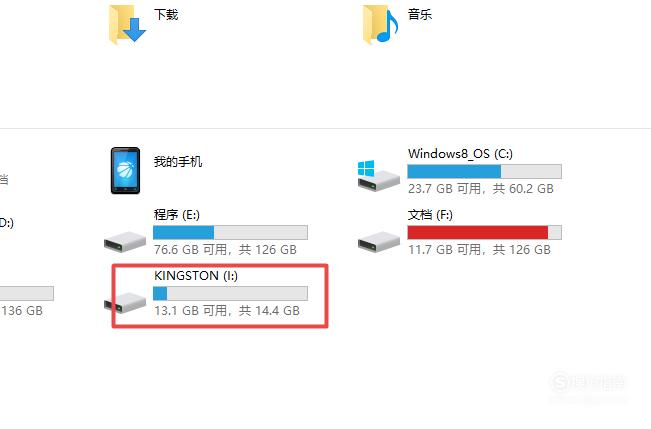Screen dimensions: 651x429
Task: Click the 音乐 folder label
Action: [420, 15]
